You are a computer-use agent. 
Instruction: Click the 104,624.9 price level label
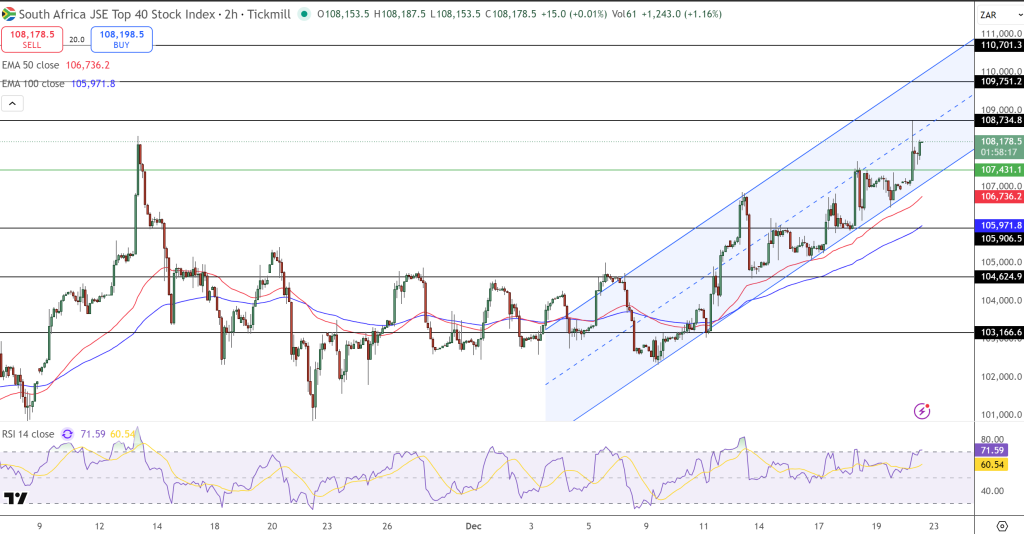[999, 277]
